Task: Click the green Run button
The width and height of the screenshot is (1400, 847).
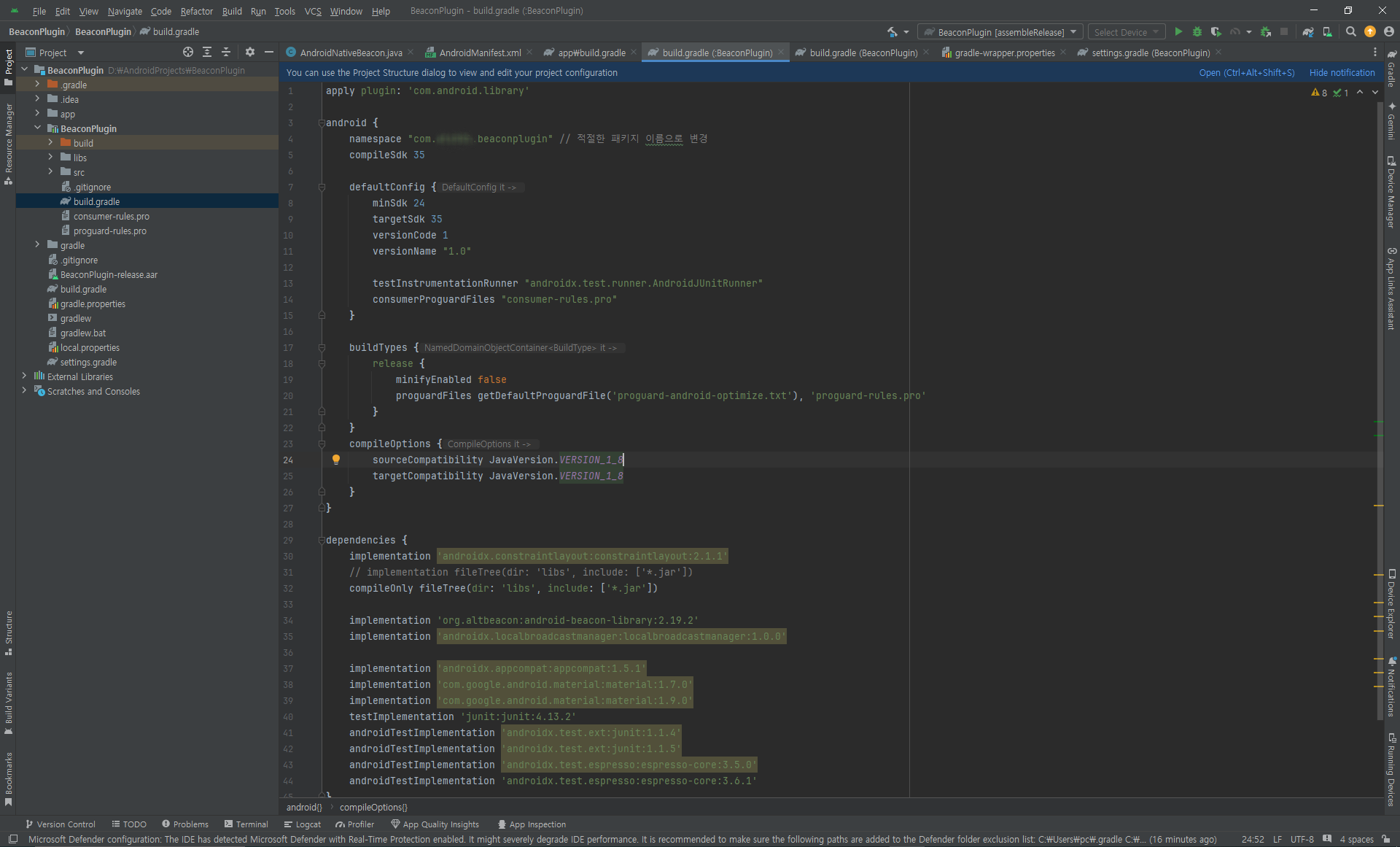Action: (1178, 31)
